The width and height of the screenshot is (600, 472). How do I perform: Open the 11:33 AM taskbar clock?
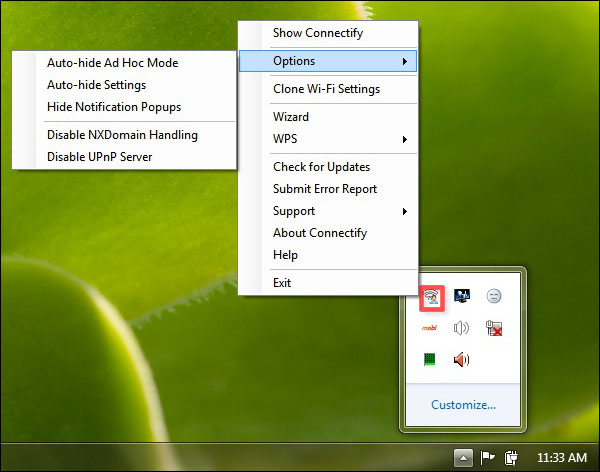[x=562, y=458]
